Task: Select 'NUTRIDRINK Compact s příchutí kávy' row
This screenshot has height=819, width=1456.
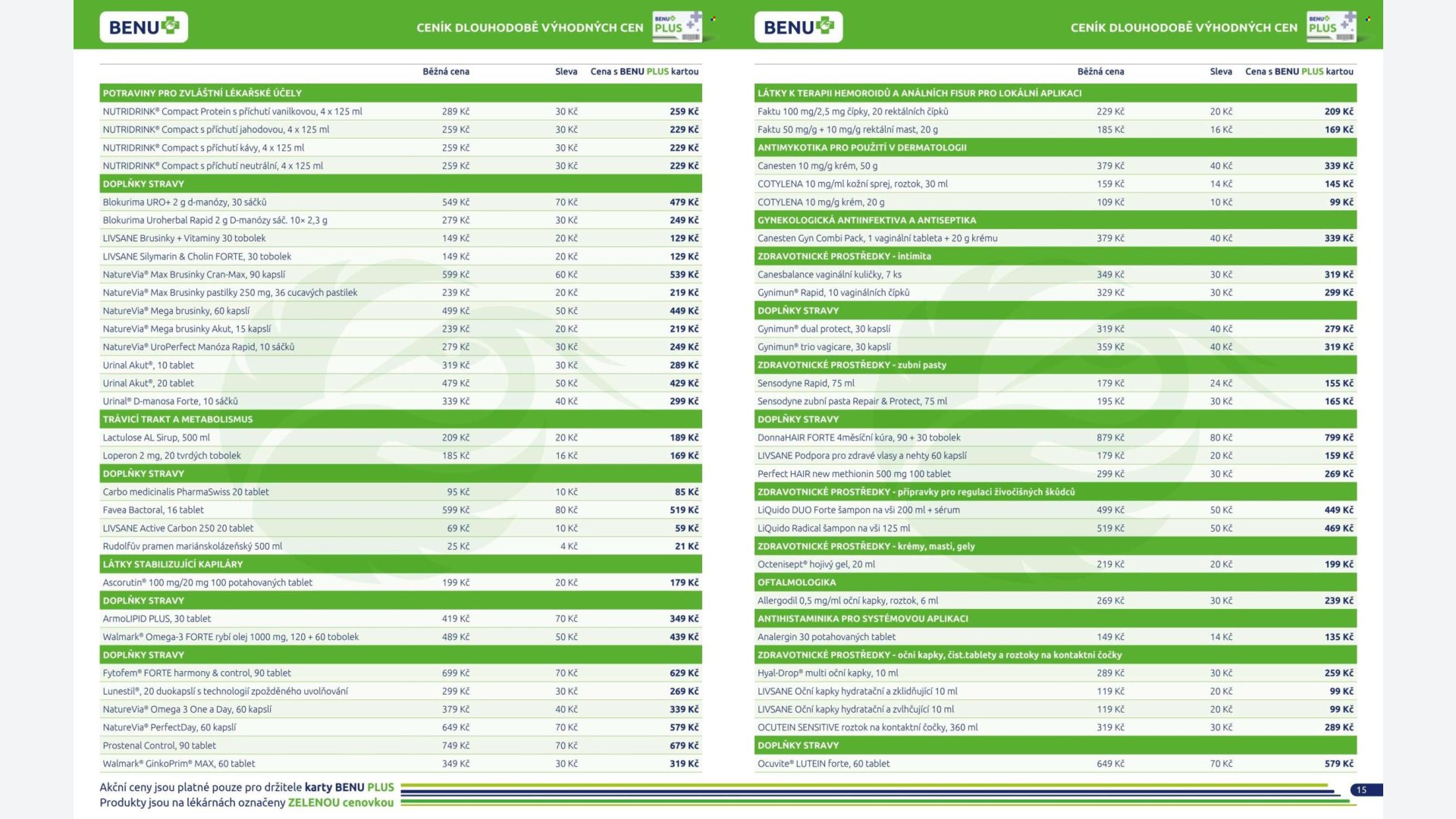Action: pos(400,148)
